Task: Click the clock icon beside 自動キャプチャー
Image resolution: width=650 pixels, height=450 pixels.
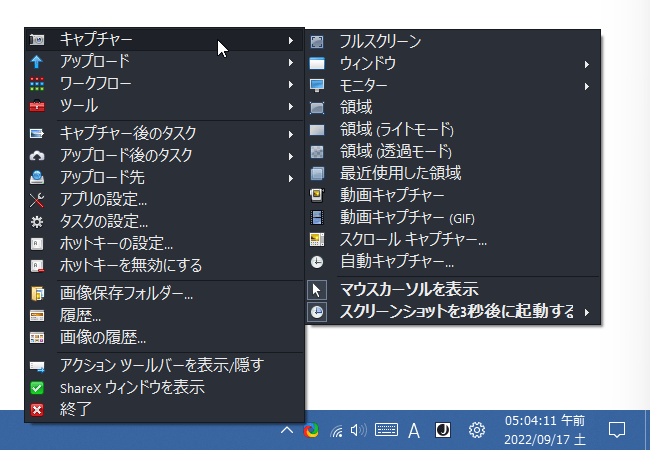Action: [317, 262]
